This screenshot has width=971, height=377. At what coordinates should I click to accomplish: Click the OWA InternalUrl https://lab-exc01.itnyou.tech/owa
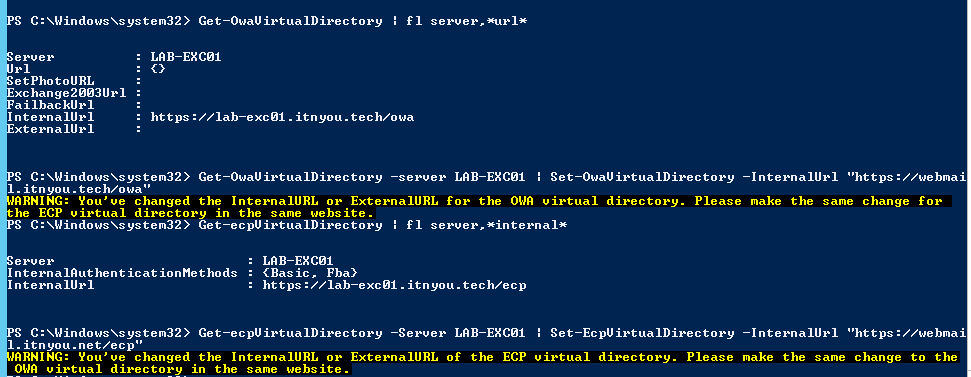[282, 117]
